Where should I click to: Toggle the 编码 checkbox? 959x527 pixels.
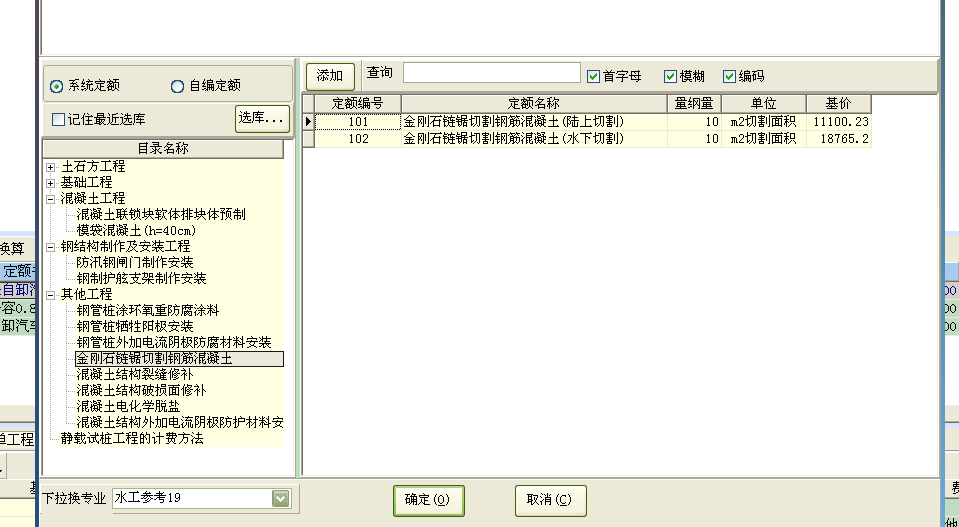[x=729, y=76]
